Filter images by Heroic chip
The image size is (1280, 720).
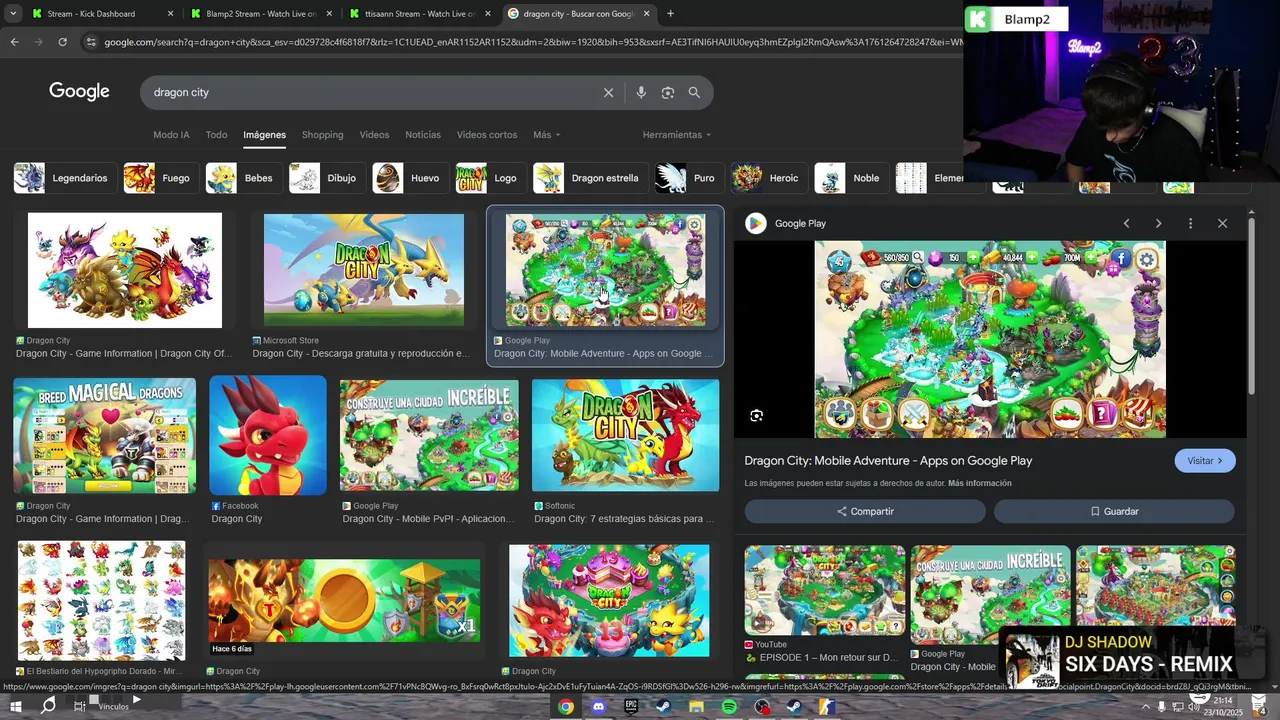(x=767, y=178)
